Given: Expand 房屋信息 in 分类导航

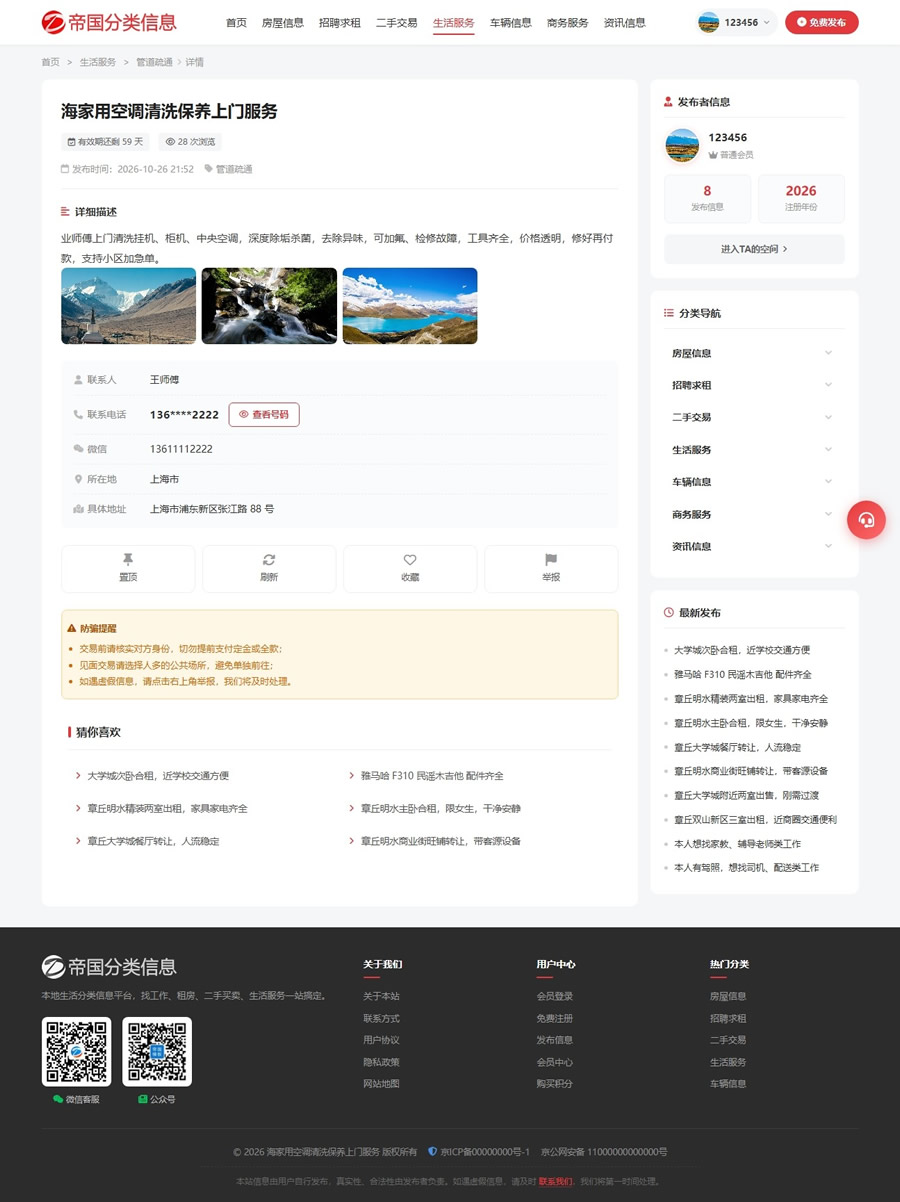Looking at the screenshot, I should click(x=752, y=353).
